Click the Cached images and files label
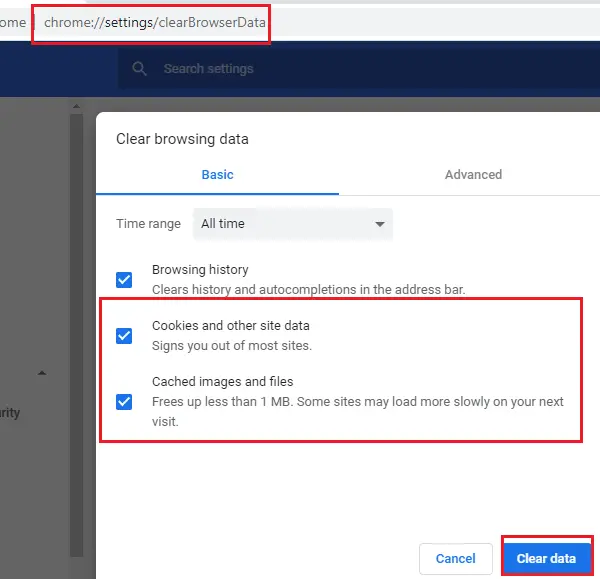Viewport: 600px width, 579px height. click(x=222, y=382)
